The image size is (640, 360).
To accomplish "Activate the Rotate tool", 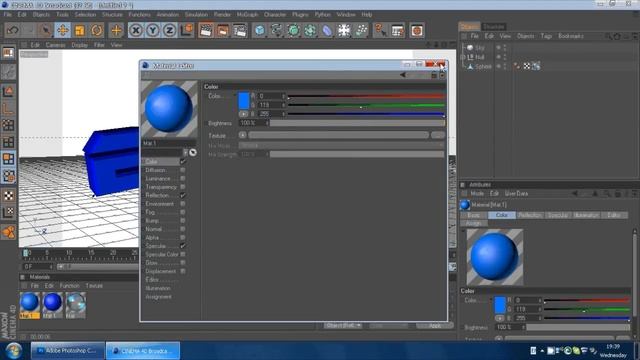I will (97, 30).
